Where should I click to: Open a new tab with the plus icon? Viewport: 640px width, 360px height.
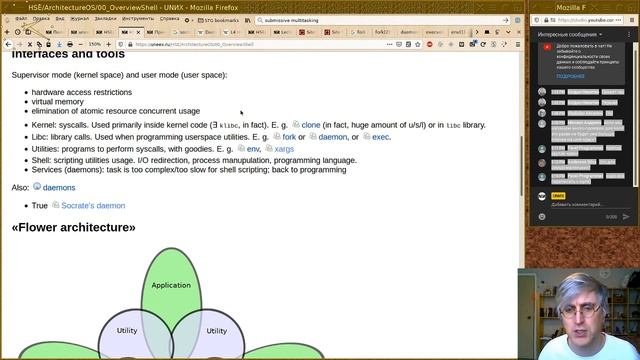click(x=7, y=32)
